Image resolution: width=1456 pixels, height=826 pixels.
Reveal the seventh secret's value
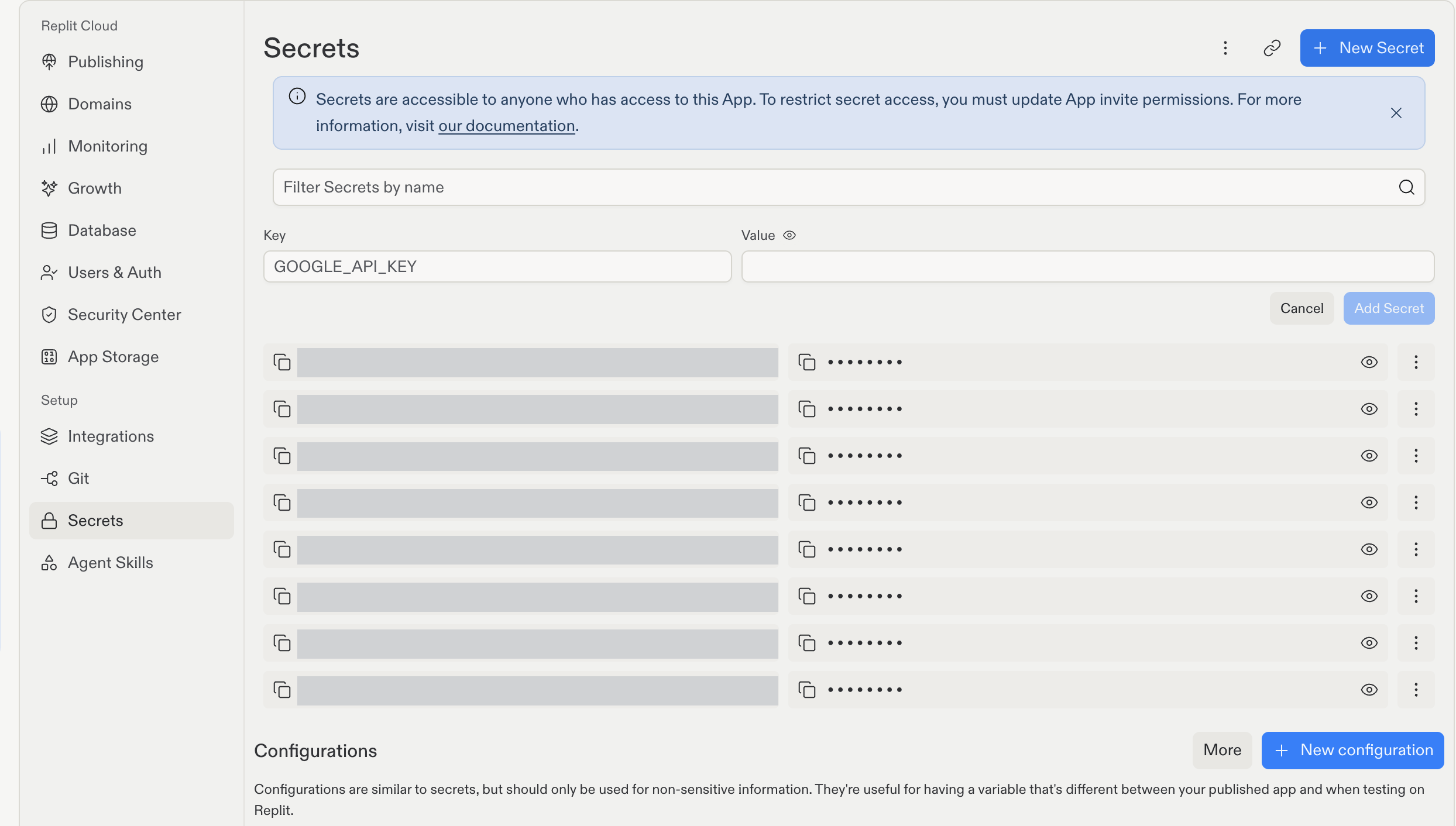(x=1369, y=643)
